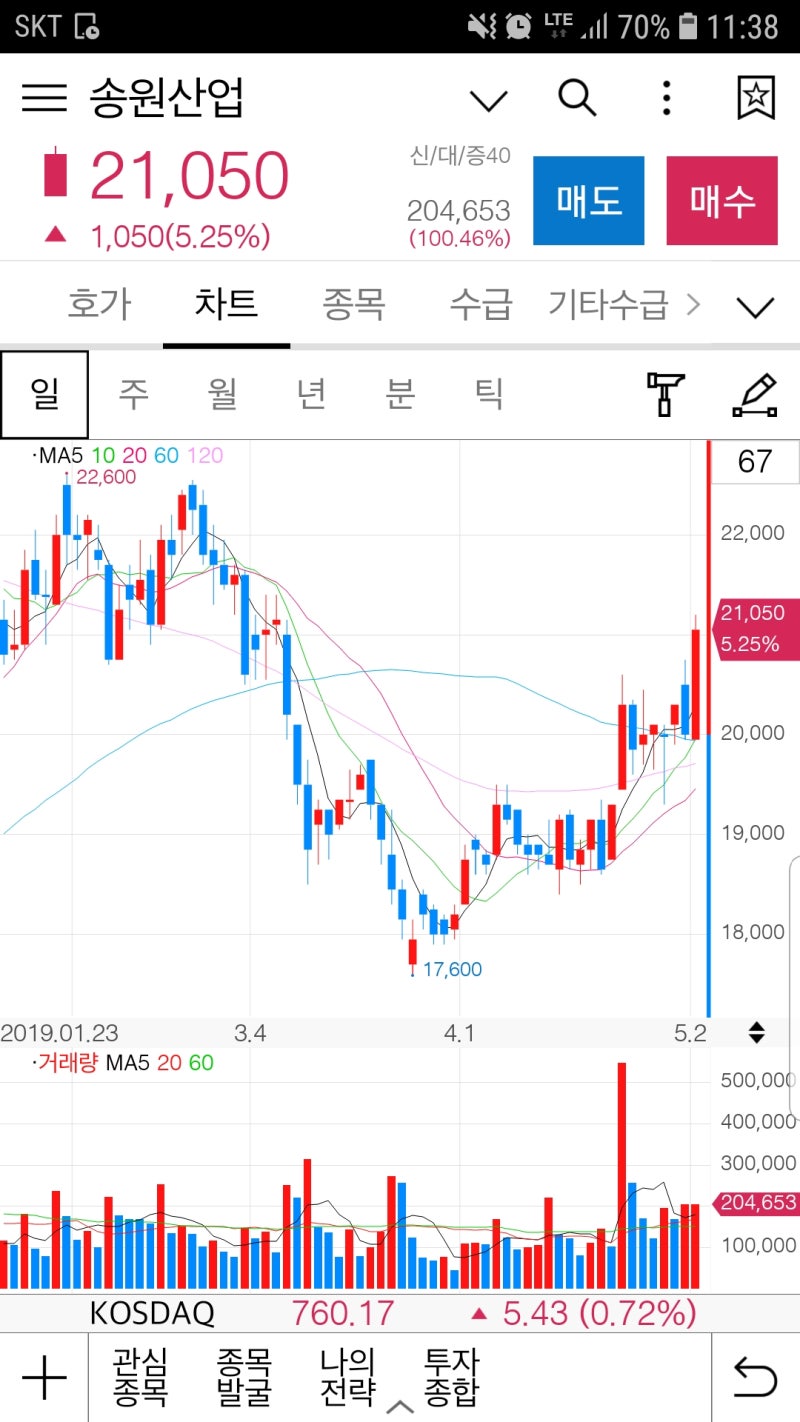Open 나의전략 my strategy menu
Image resolution: width=800 pixels, height=1422 pixels.
click(x=348, y=1377)
